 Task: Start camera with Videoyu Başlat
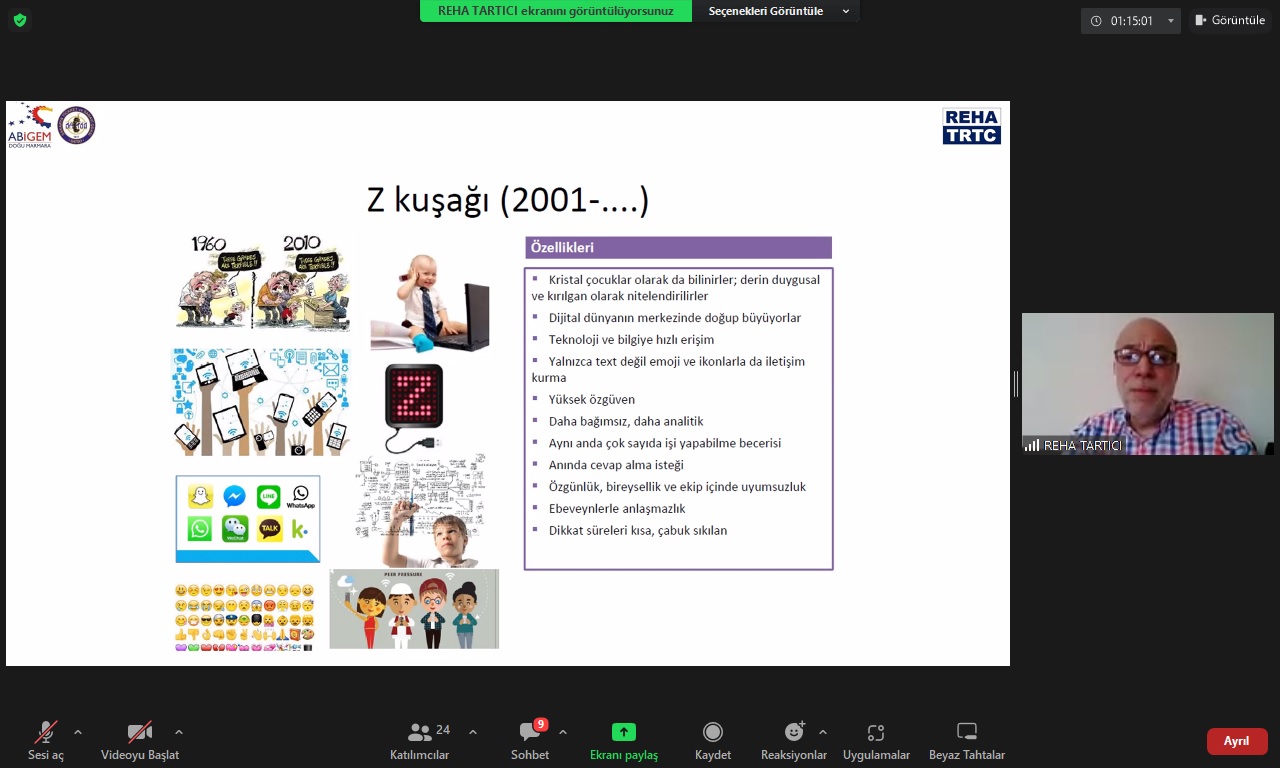click(140, 740)
